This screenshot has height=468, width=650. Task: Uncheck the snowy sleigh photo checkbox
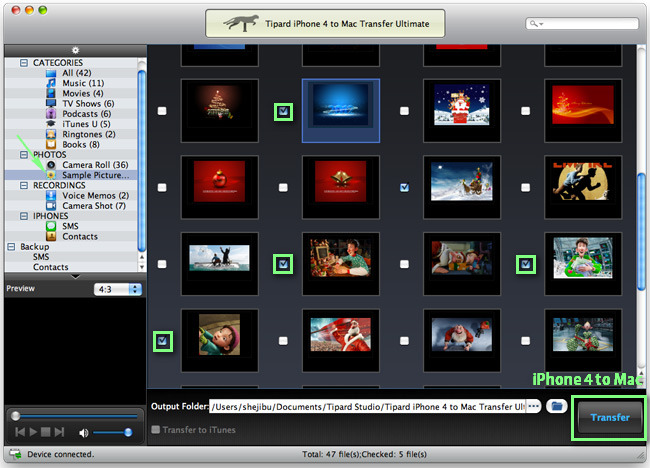tap(404, 187)
